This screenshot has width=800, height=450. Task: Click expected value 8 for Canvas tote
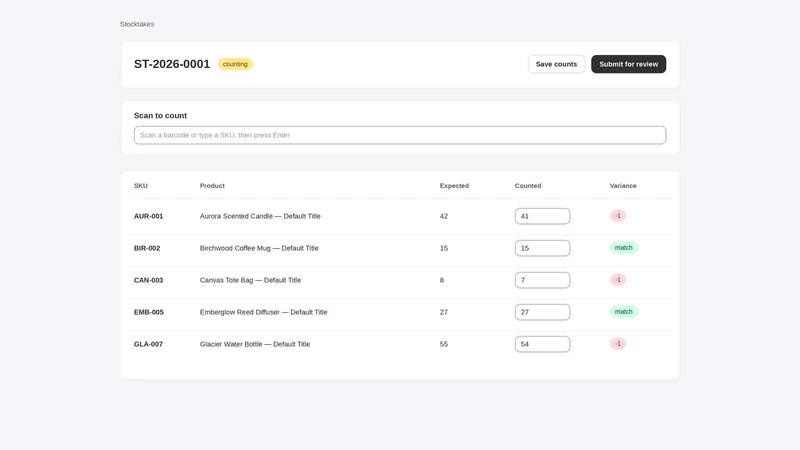click(x=442, y=280)
